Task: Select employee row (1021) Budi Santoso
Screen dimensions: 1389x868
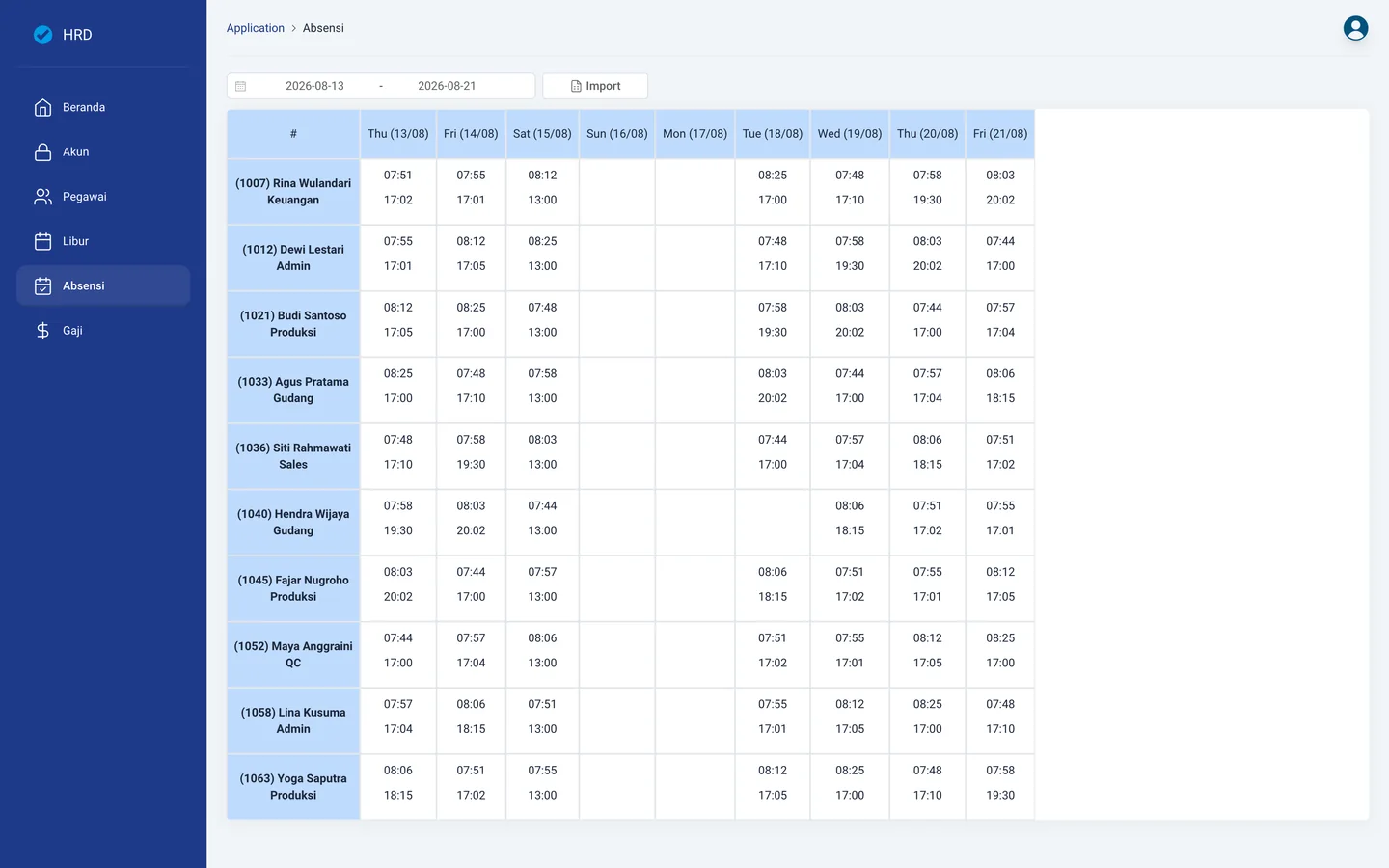Action: pos(293,324)
